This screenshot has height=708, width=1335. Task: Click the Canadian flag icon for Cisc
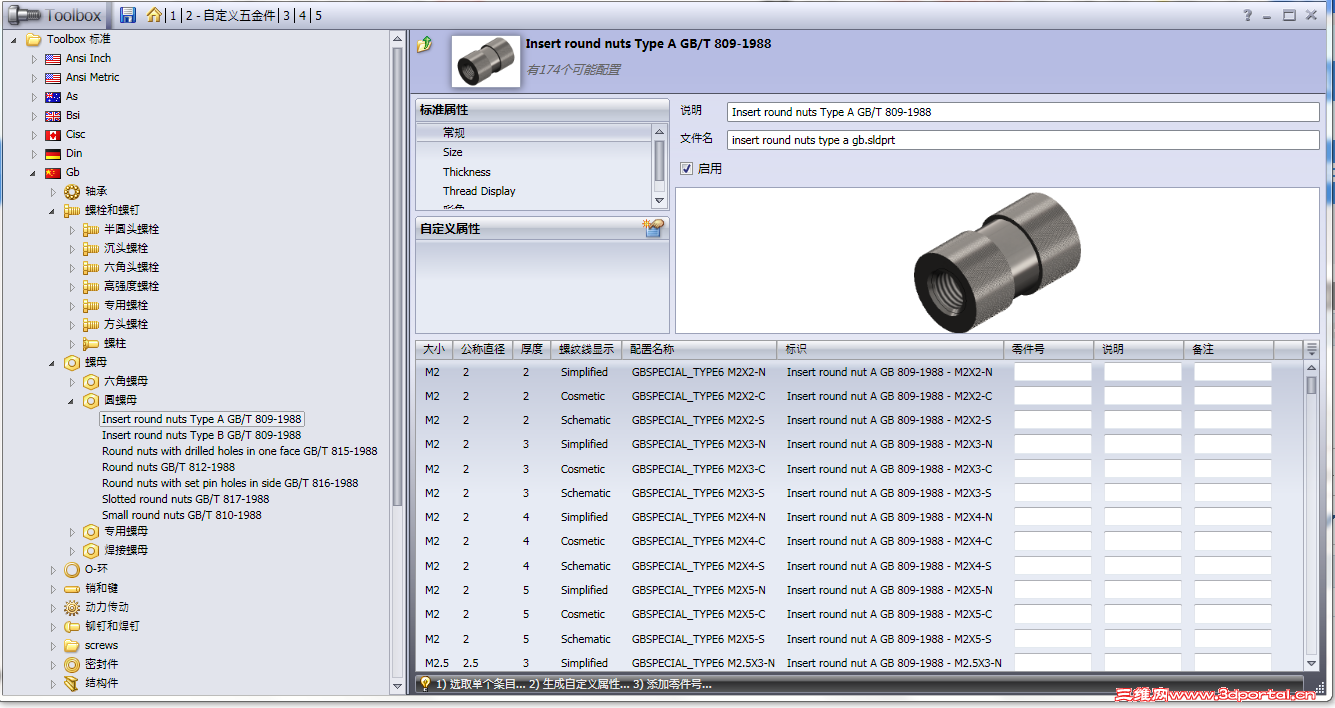coord(53,135)
